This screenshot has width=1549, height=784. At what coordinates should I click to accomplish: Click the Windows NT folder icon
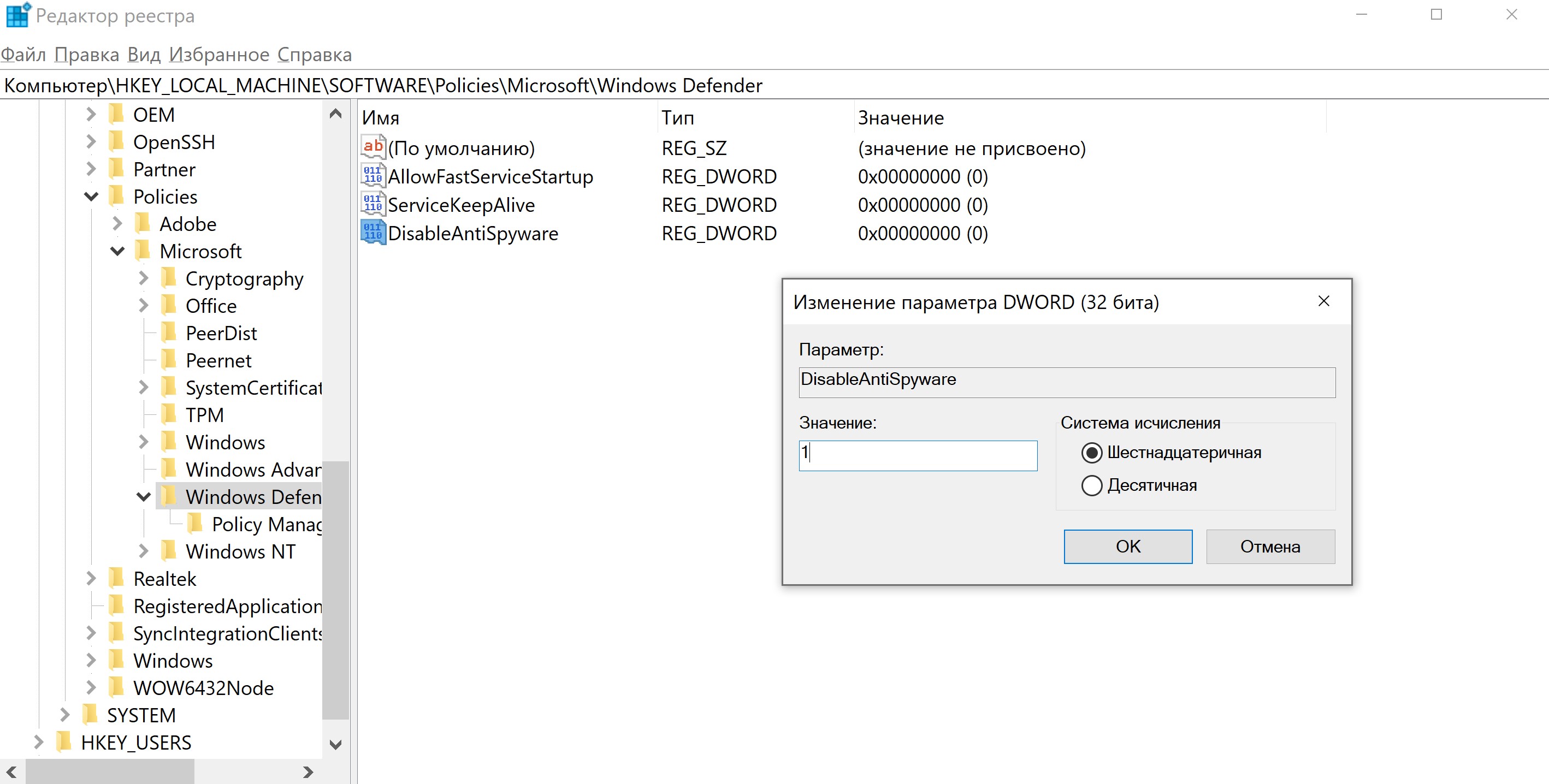pyautogui.click(x=169, y=551)
